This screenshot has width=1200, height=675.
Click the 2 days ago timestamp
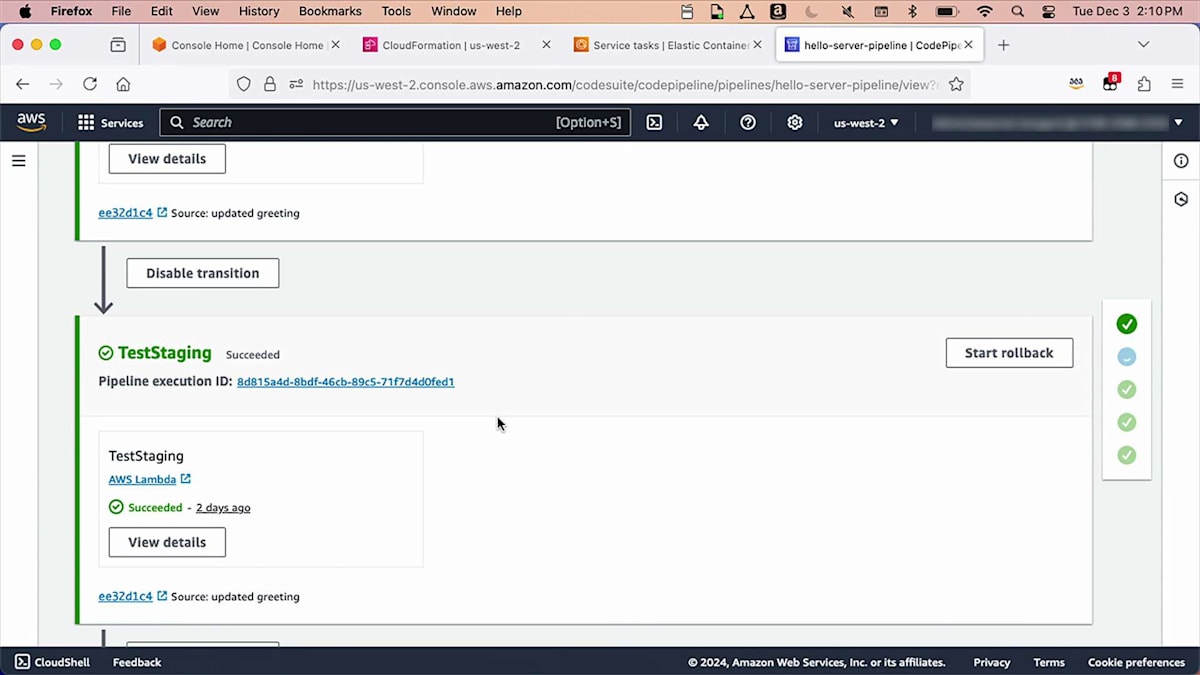pos(223,508)
